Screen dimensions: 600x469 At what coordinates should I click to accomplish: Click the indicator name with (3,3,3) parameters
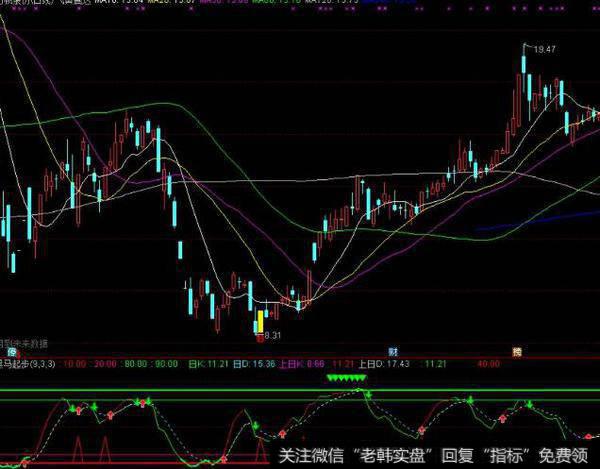pos(28,365)
